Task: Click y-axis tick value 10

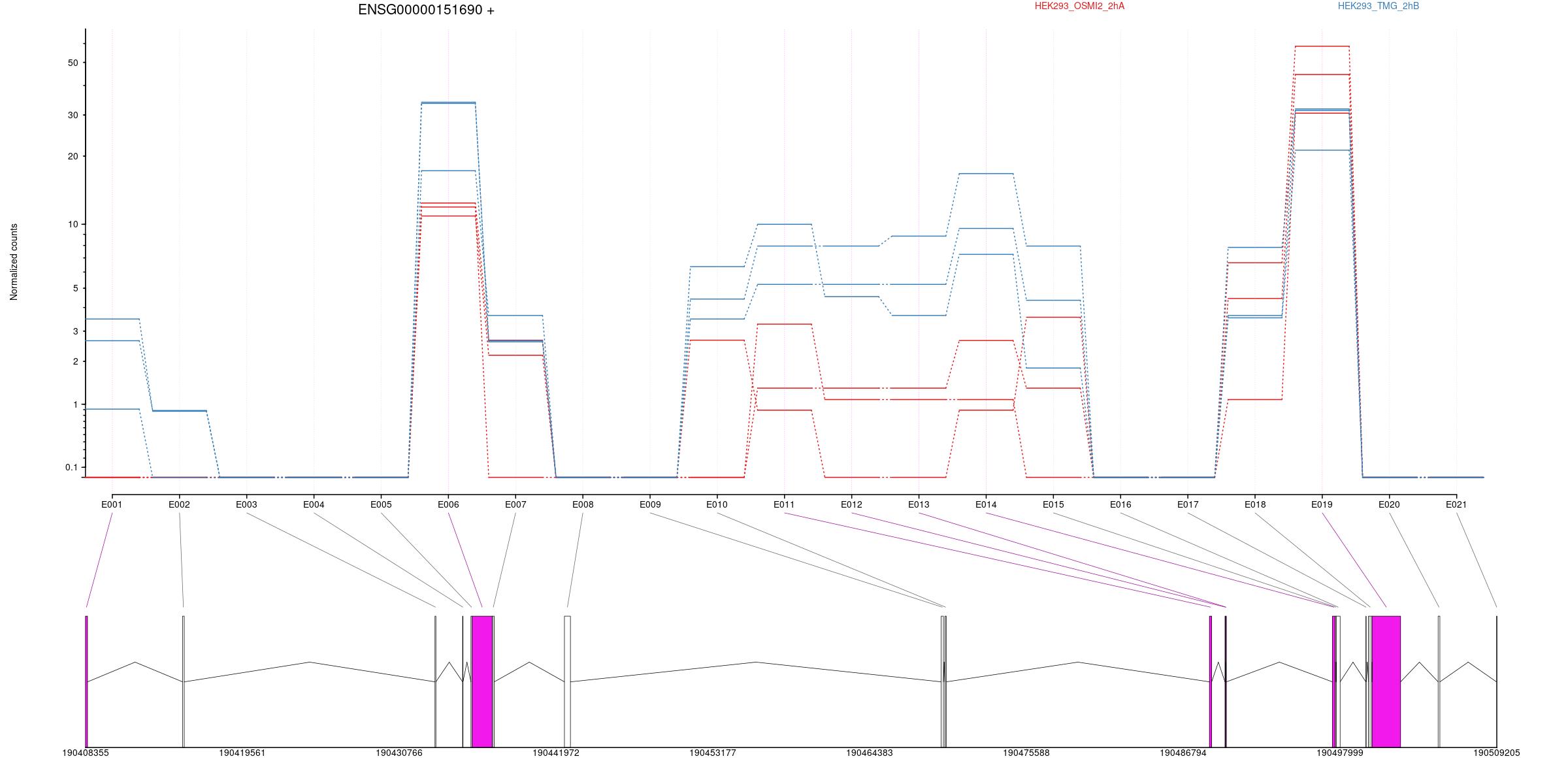Action: coord(73,224)
